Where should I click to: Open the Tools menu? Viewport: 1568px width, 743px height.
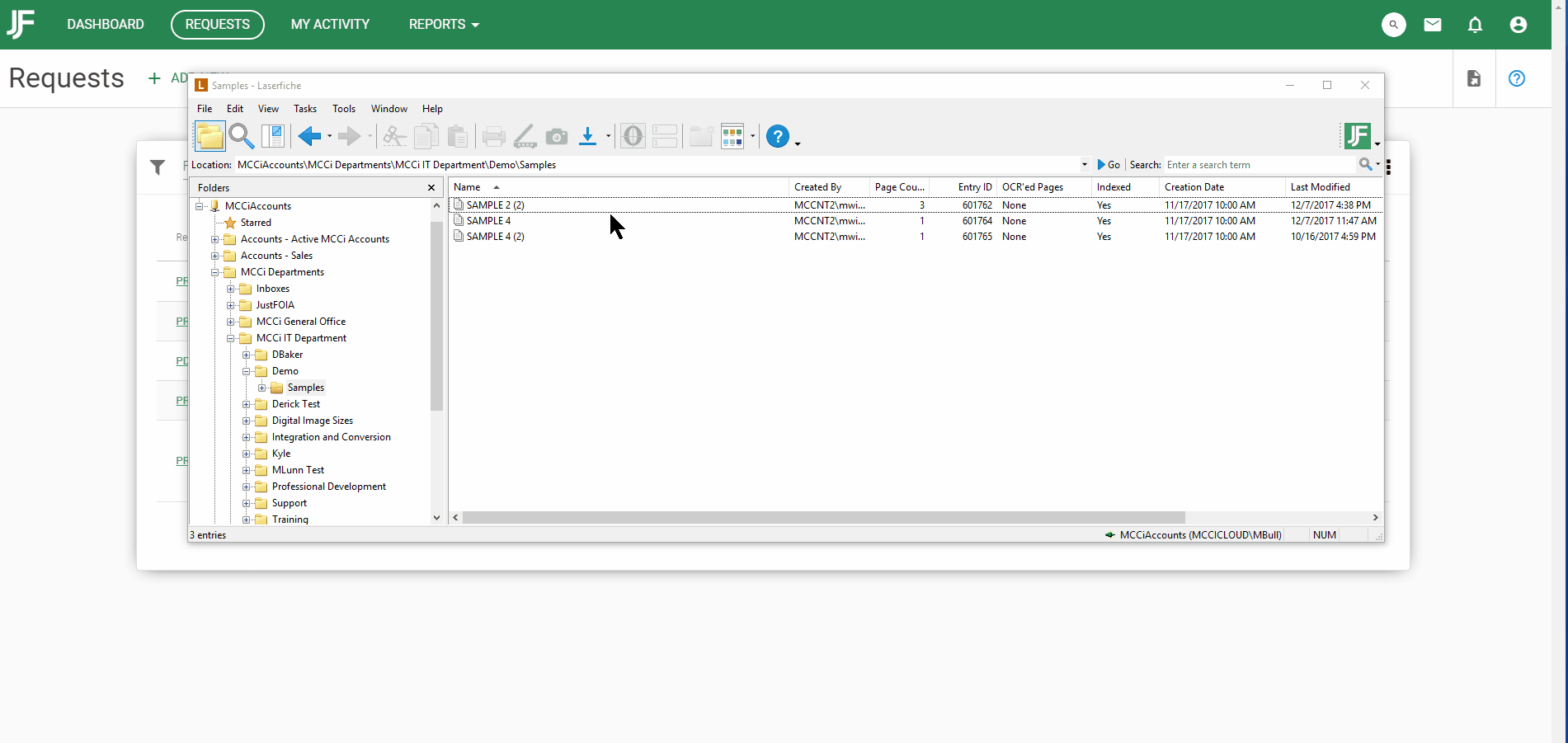[344, 109]
